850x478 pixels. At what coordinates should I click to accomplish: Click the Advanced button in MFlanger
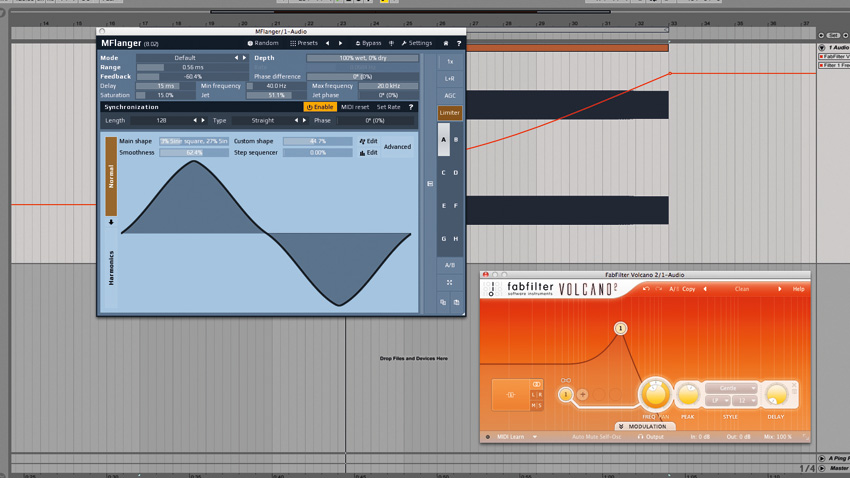tap(397, 147)
